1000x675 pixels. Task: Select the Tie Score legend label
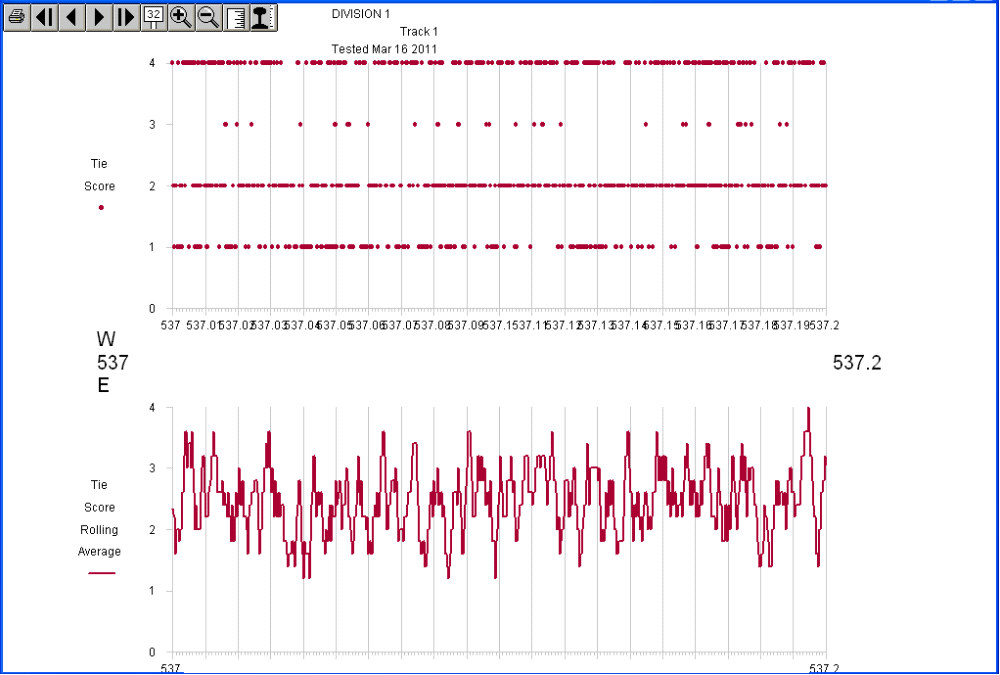(x=99, y=175)
